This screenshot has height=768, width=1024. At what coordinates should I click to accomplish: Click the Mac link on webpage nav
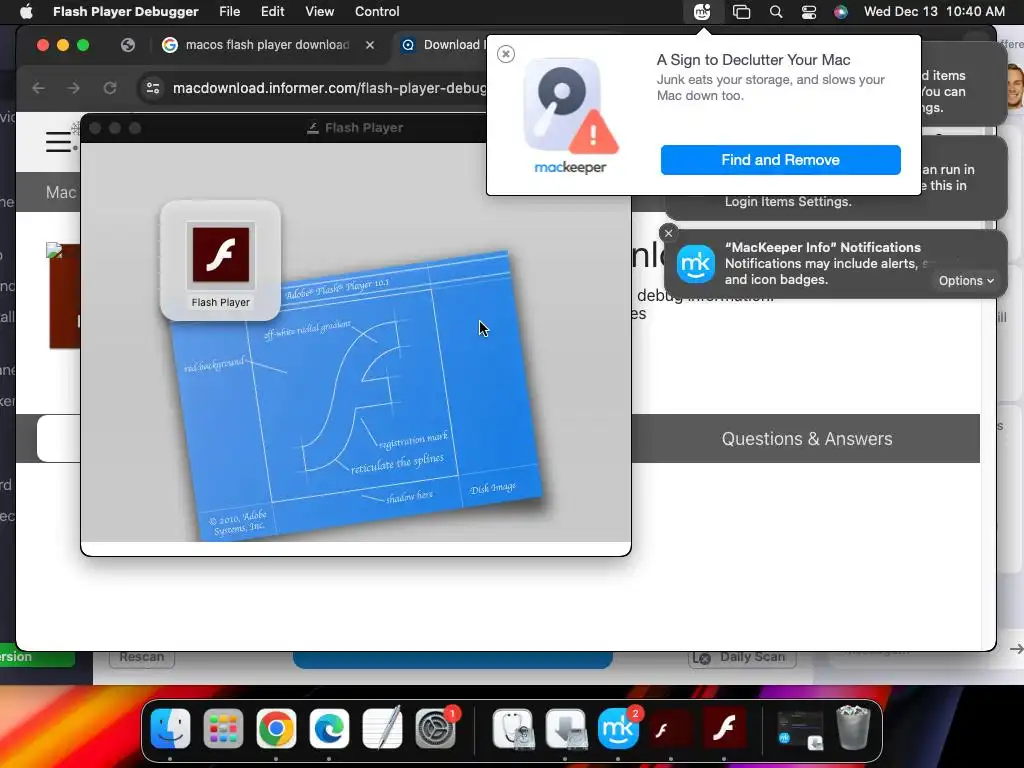pyautogui.click(x=61, y=192)
